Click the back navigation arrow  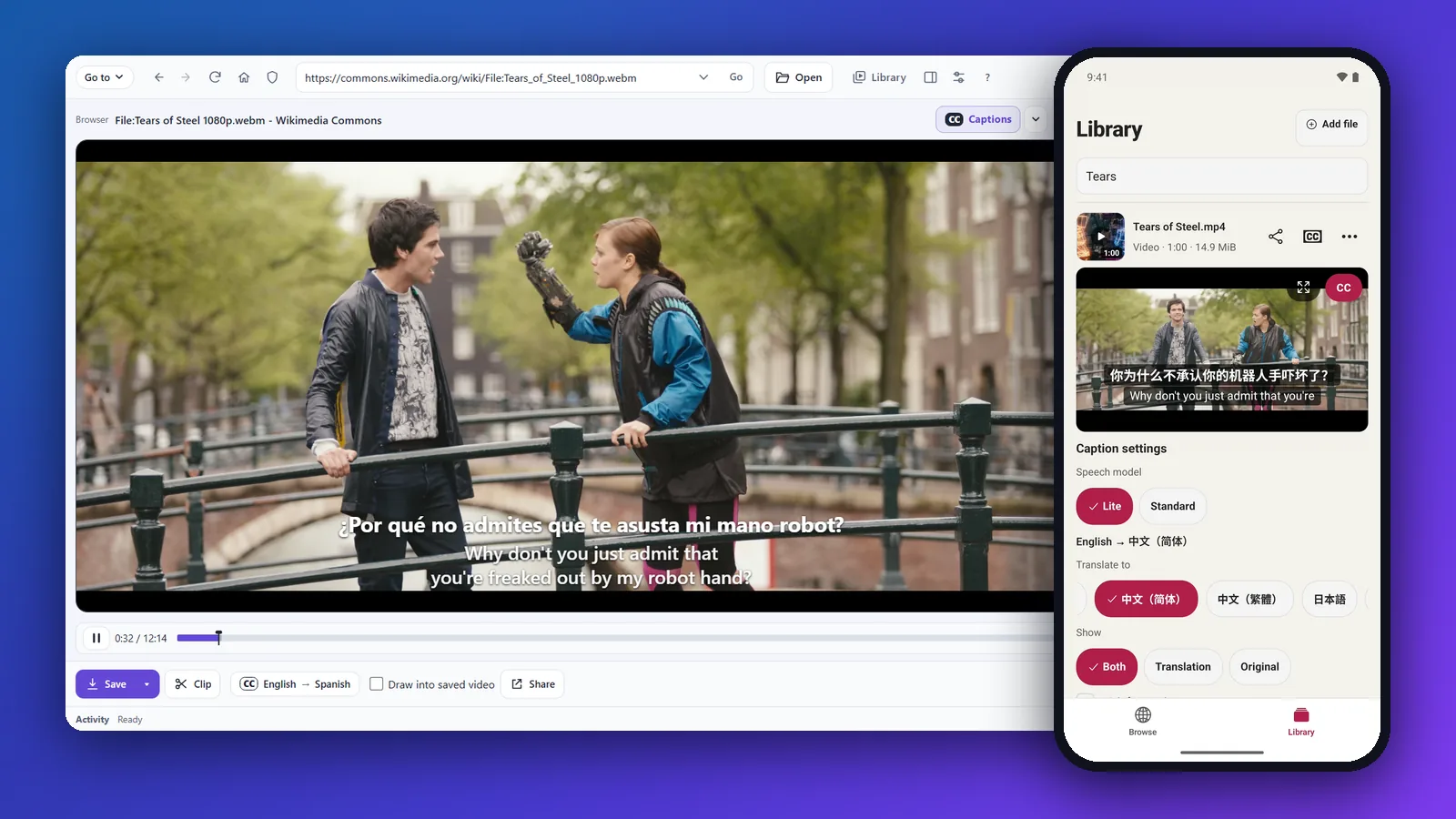tap(159, 77)
